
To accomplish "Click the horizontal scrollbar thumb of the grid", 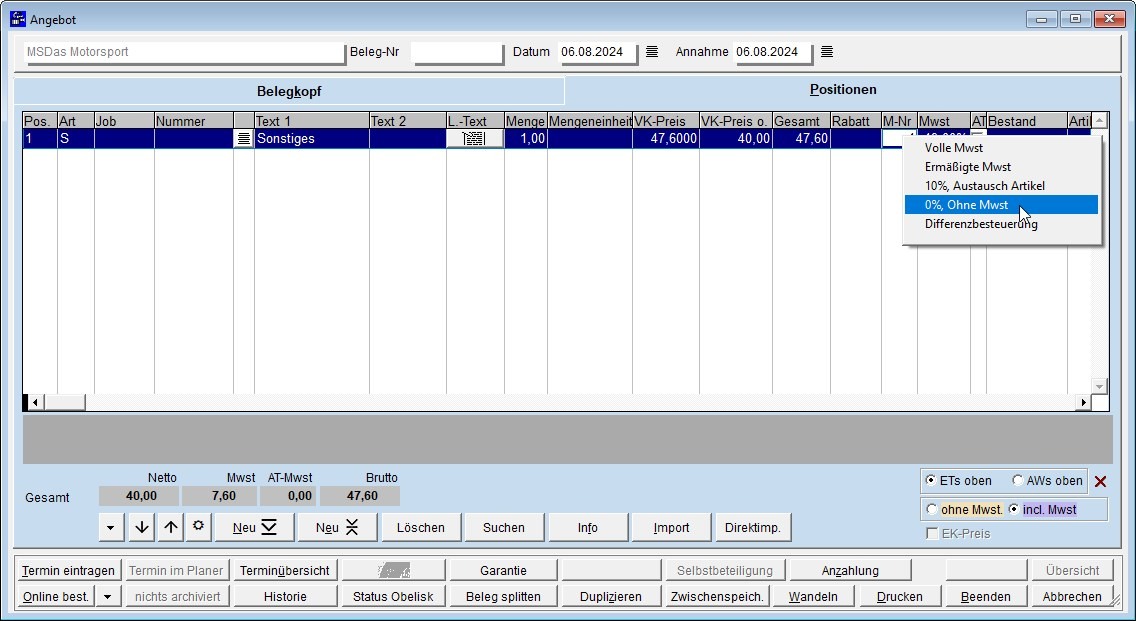I will tap(64, 402).
